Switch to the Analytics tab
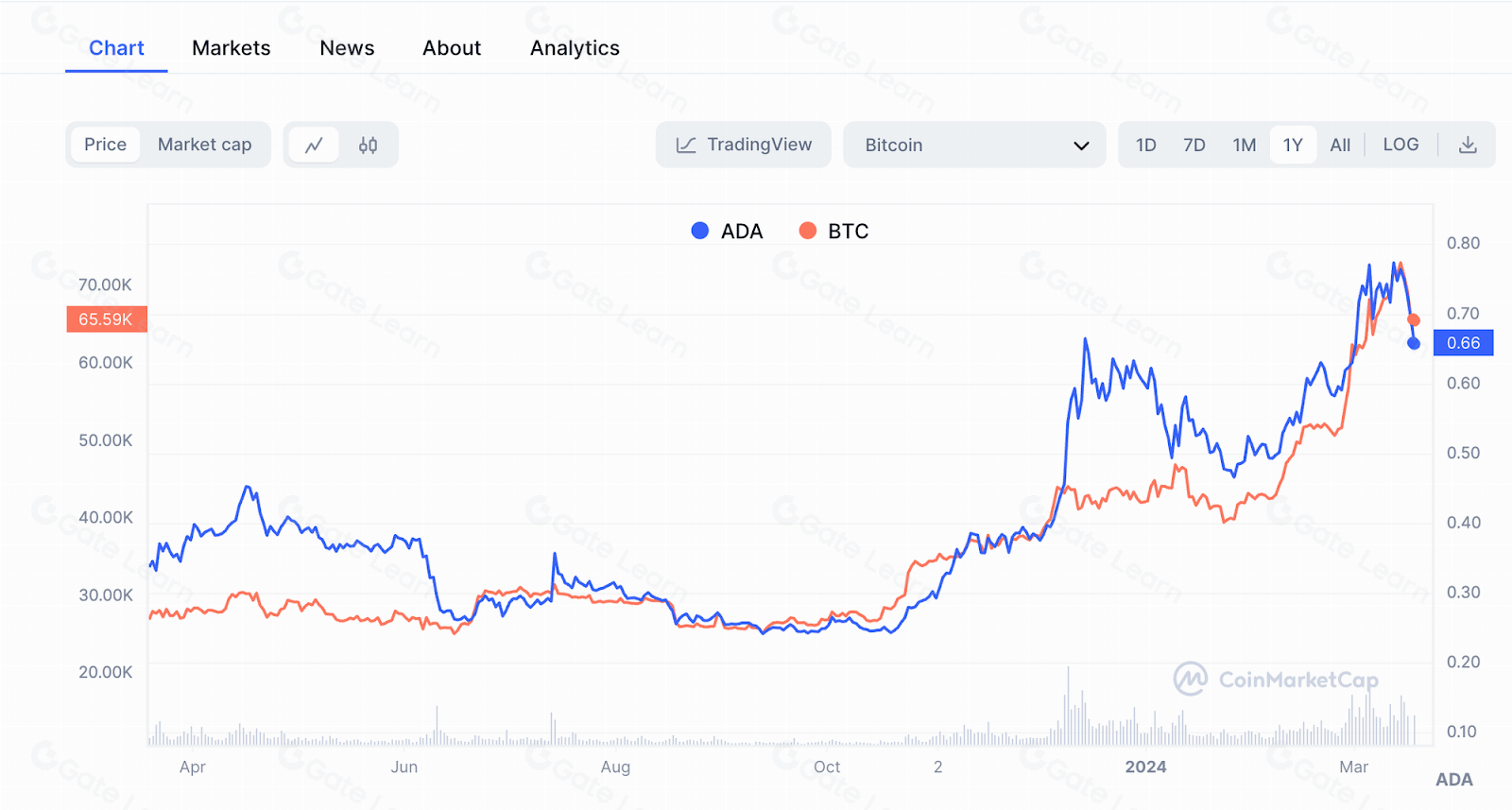The image size is (1512, 810). (575, 48)
